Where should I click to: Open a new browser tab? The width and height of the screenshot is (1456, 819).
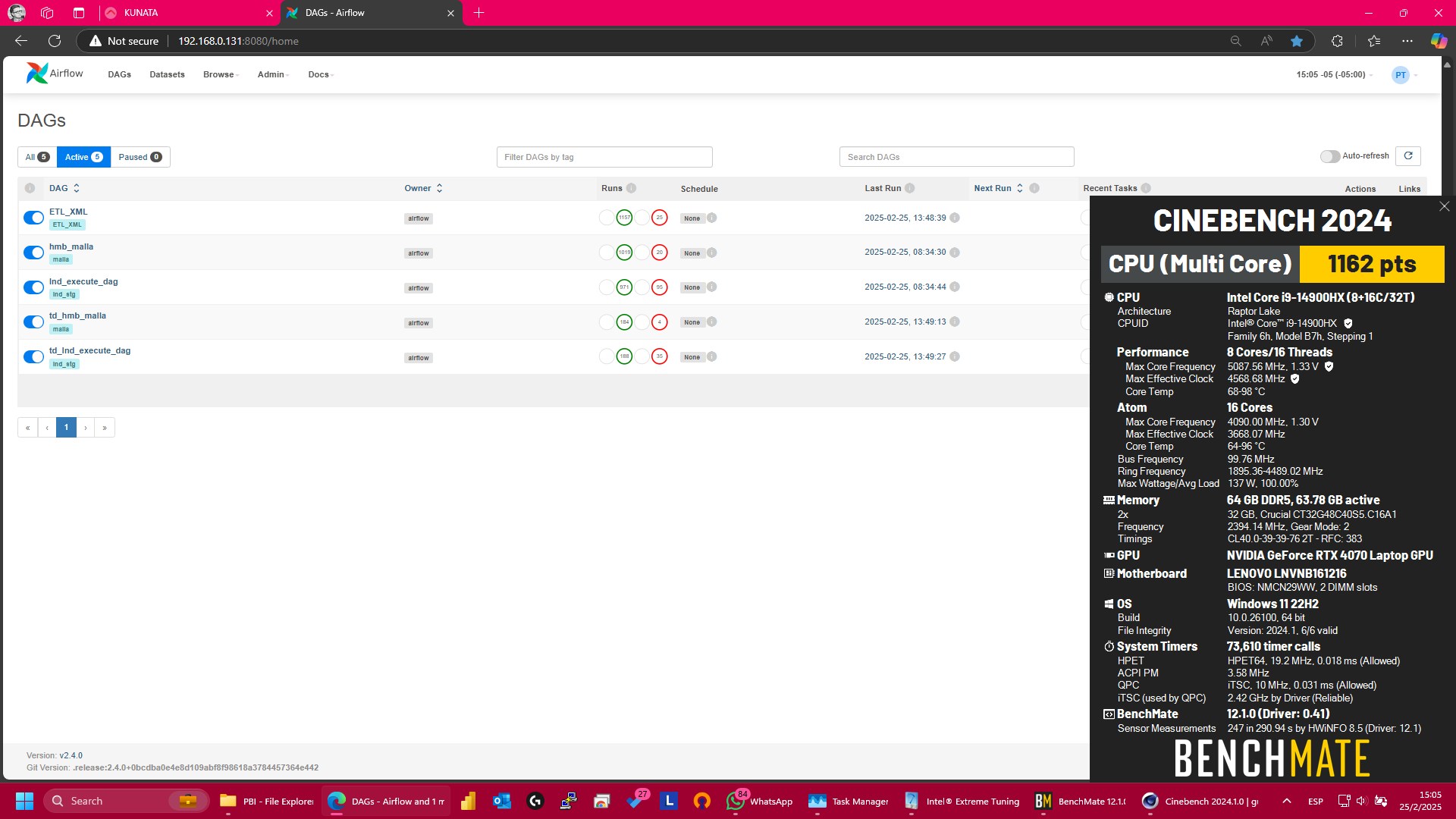[x=479, y=13]
